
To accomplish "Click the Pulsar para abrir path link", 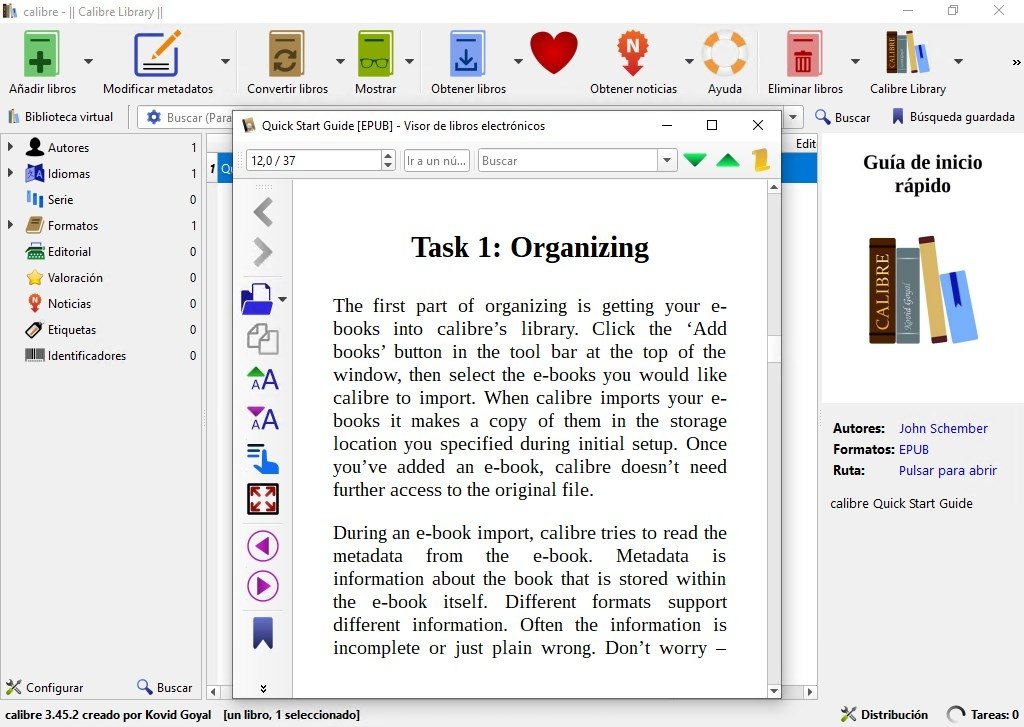I will [948, 470].
